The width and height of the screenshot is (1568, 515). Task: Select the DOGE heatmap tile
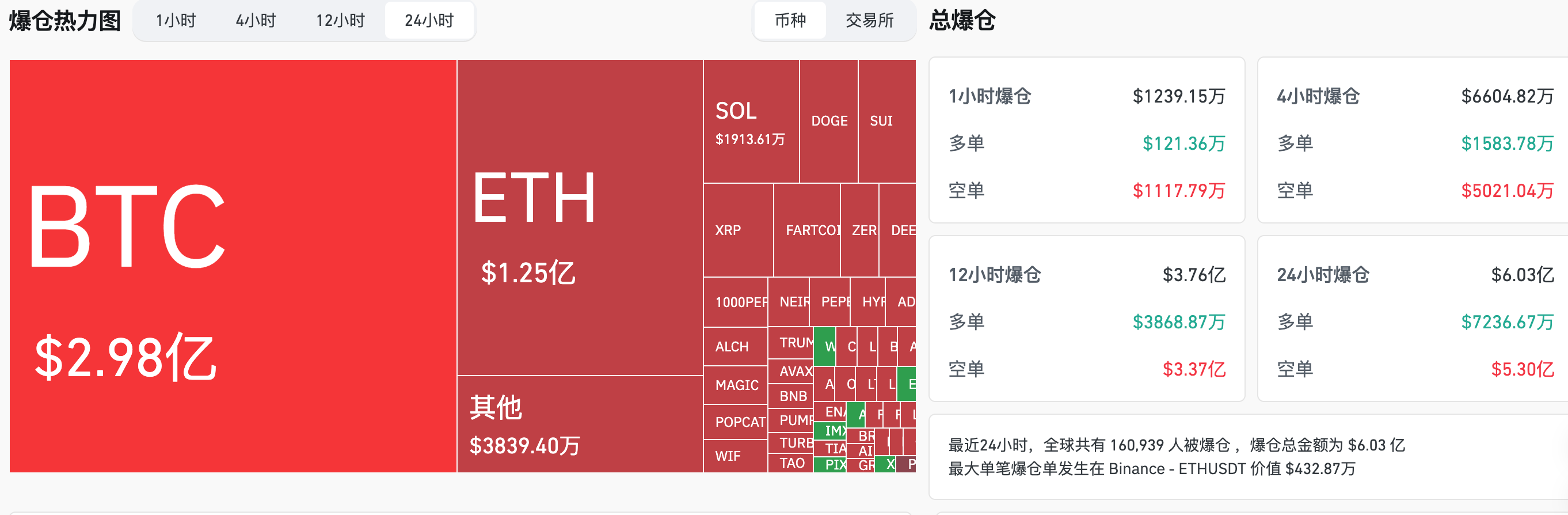click(x=829, y=122)
